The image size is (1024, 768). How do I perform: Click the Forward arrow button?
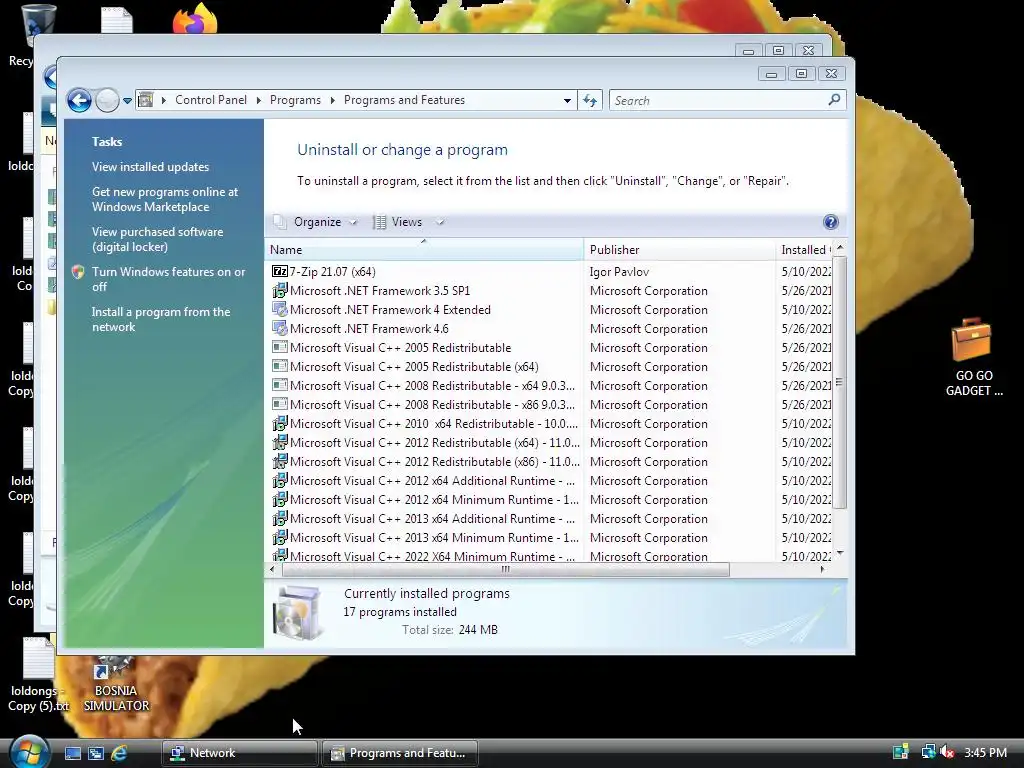107,101
